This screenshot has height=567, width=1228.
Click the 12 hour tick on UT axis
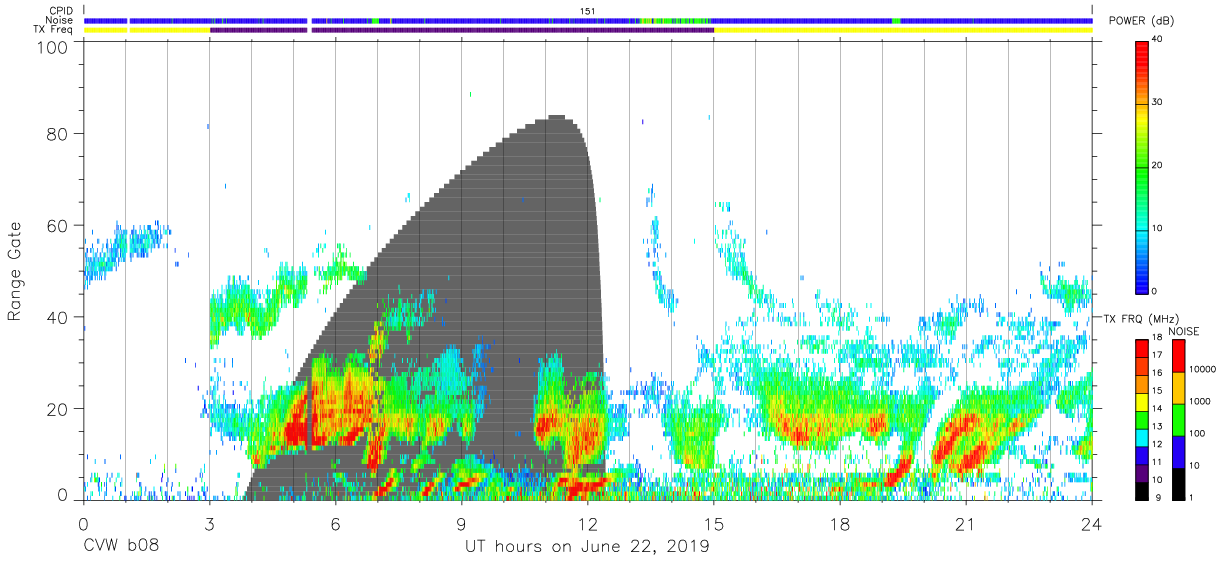[588, 523]
